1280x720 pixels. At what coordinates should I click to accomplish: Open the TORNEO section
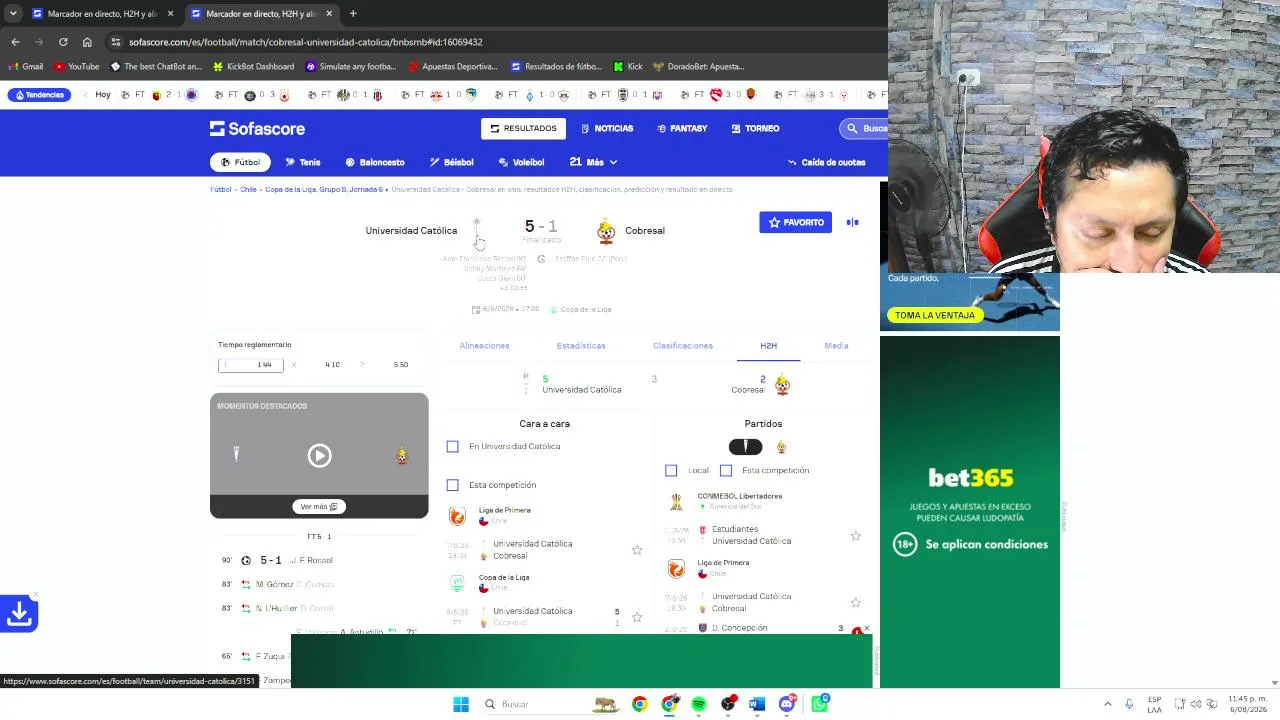[755, 128]
